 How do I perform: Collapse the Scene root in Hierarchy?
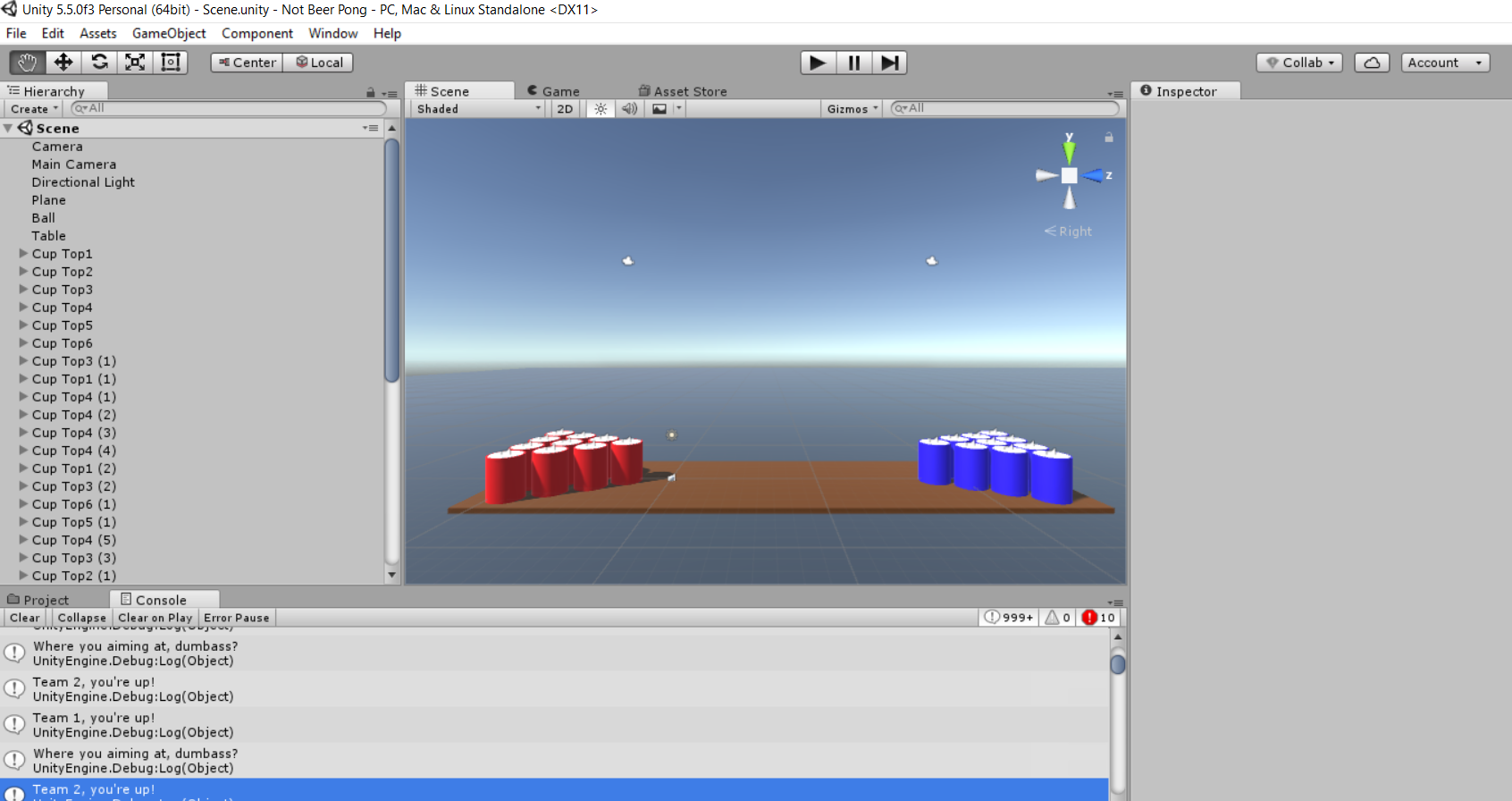pyautogui.click(x=8, y=129)
